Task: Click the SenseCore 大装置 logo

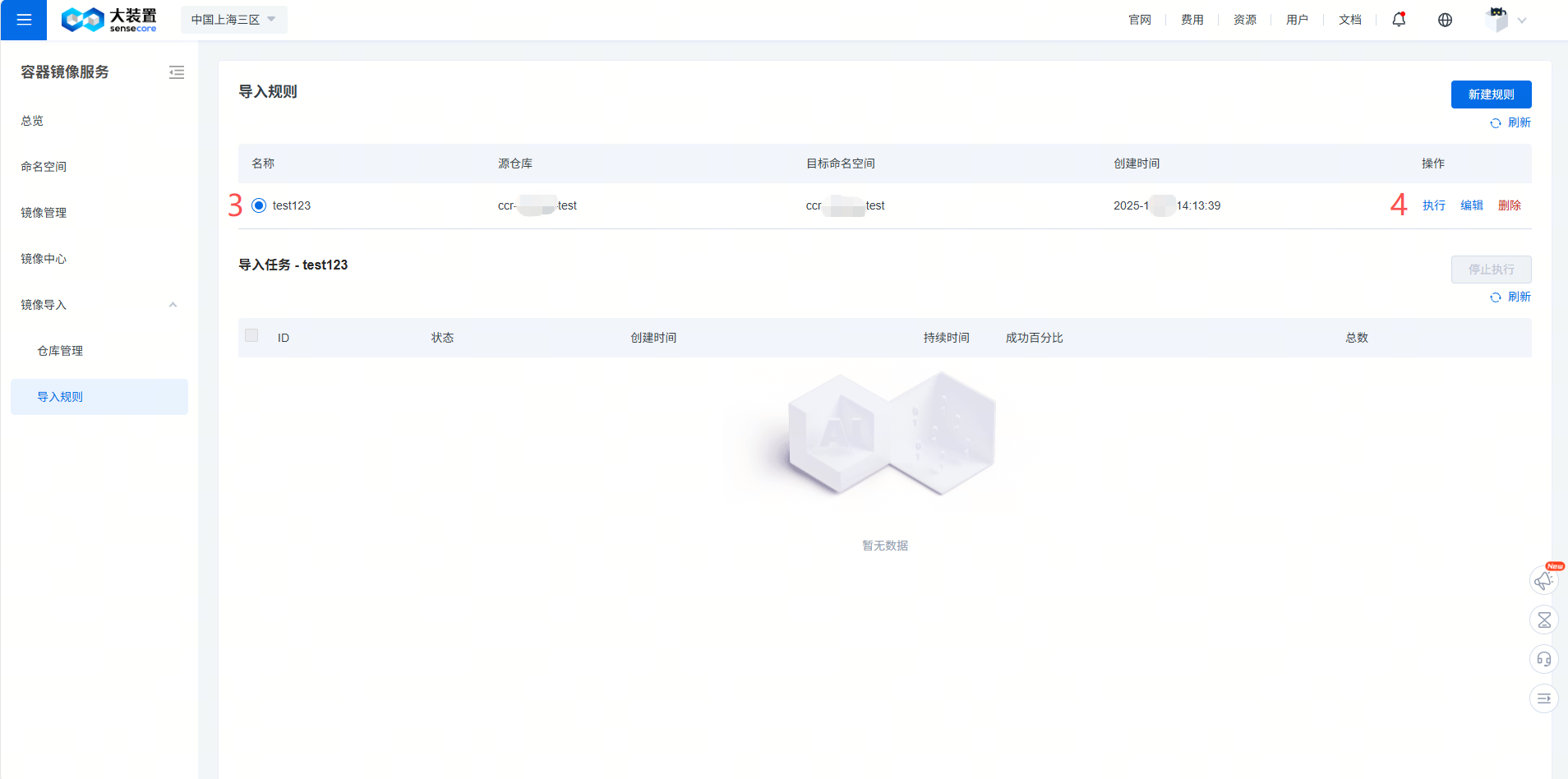Action: click(x=109, y=19)
